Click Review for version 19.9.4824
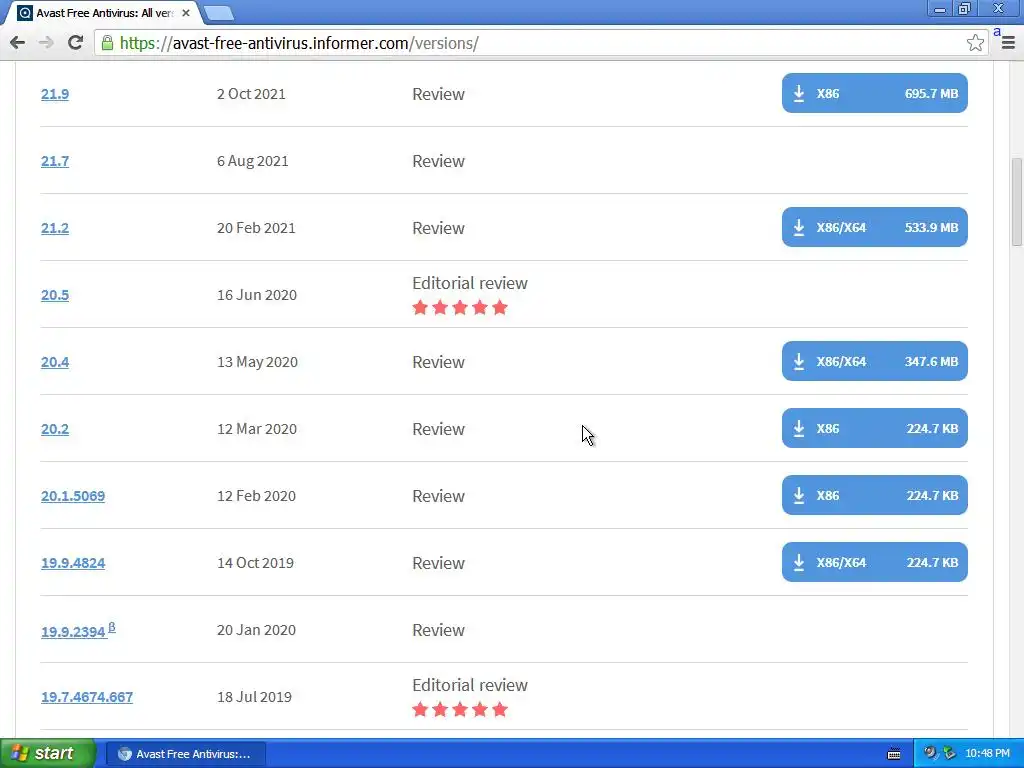This screenshot has height=768, width=1024. (438, 563)
